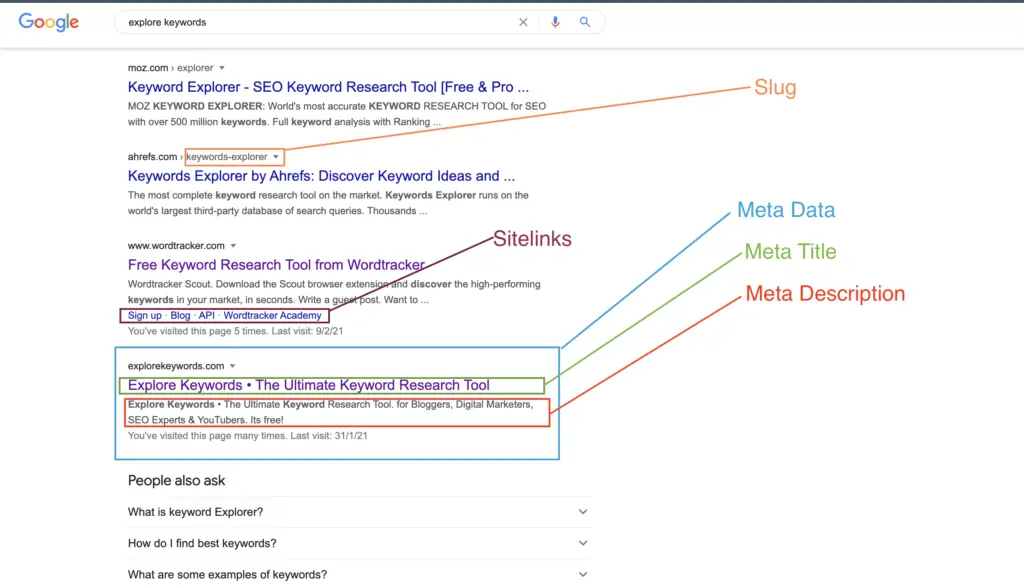This screenshot has width=1024, height=587.
Task: Click 'You've visited this page 5 times' note
Action: tap(235, 331)
